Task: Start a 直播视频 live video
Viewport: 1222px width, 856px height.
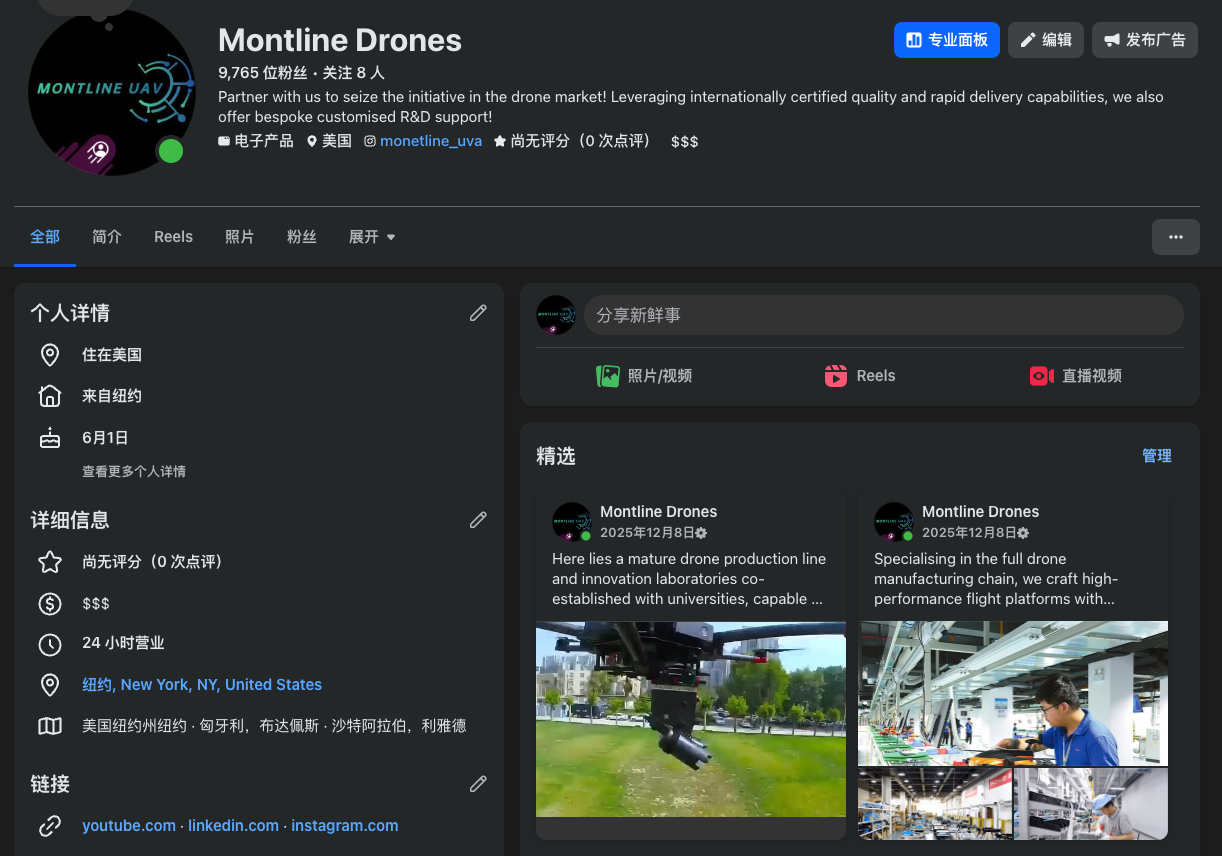Action: pyautogui.click(x=1076, y=376)
